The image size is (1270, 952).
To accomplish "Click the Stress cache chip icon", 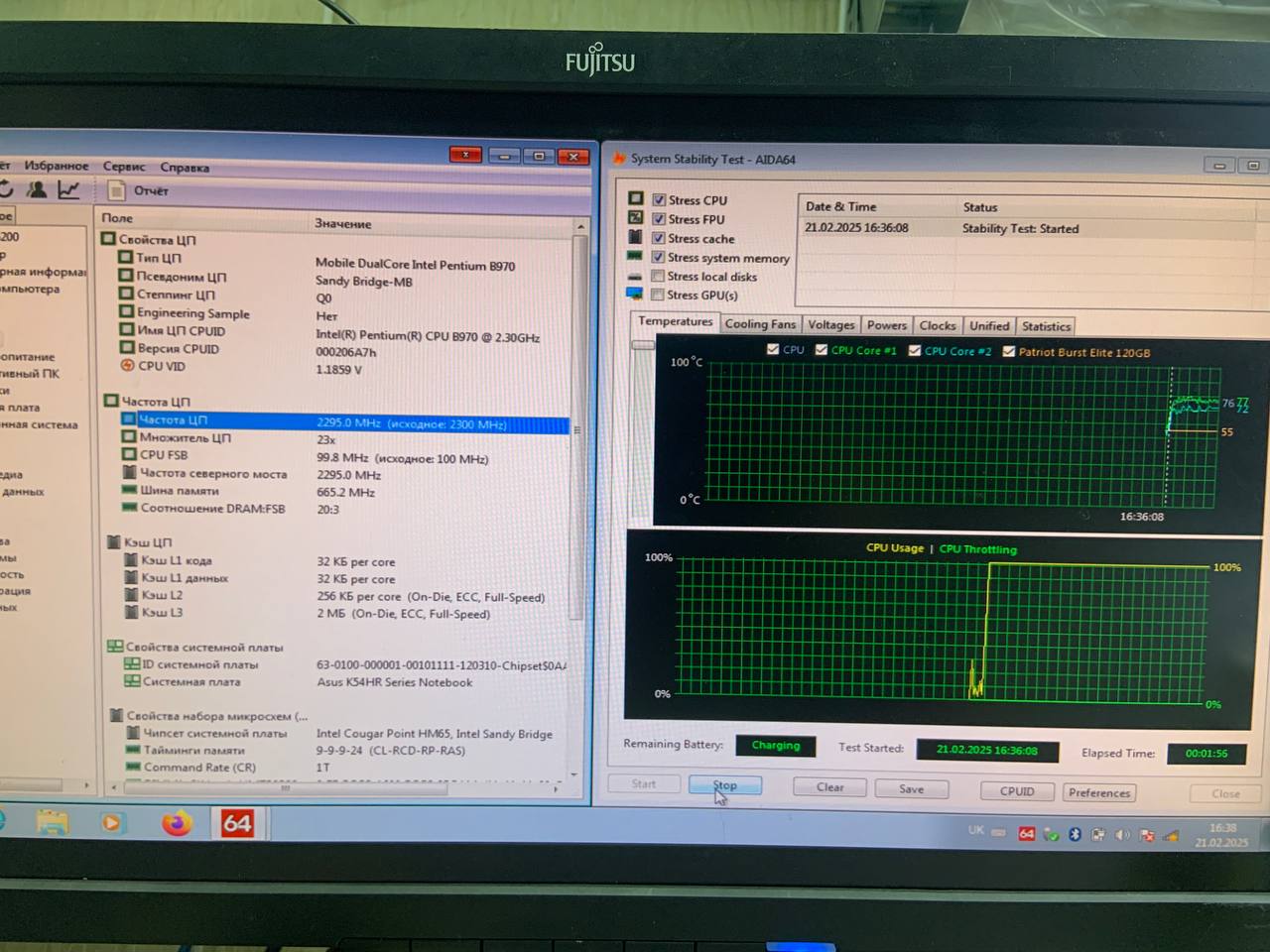I will pos(635,237).
